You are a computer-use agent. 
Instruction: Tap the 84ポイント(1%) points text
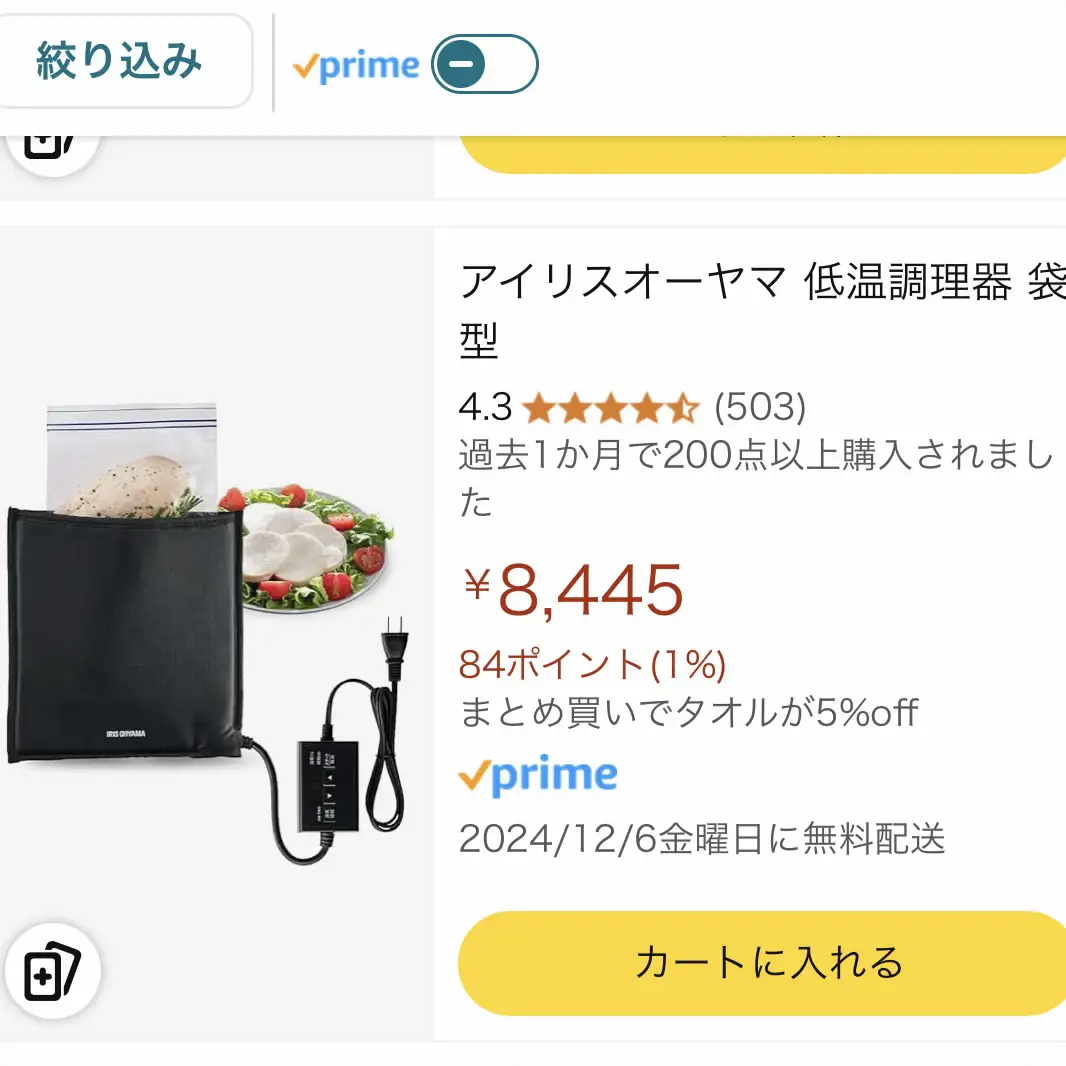click(x=592, y=664)
